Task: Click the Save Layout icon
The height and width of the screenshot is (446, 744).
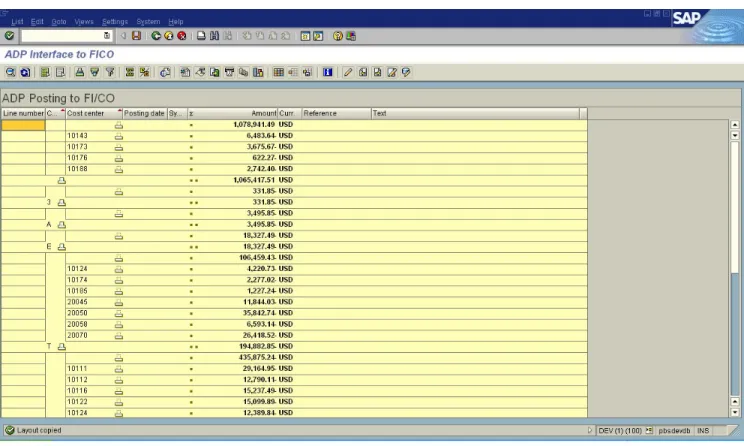Action: tap(307, 72)
